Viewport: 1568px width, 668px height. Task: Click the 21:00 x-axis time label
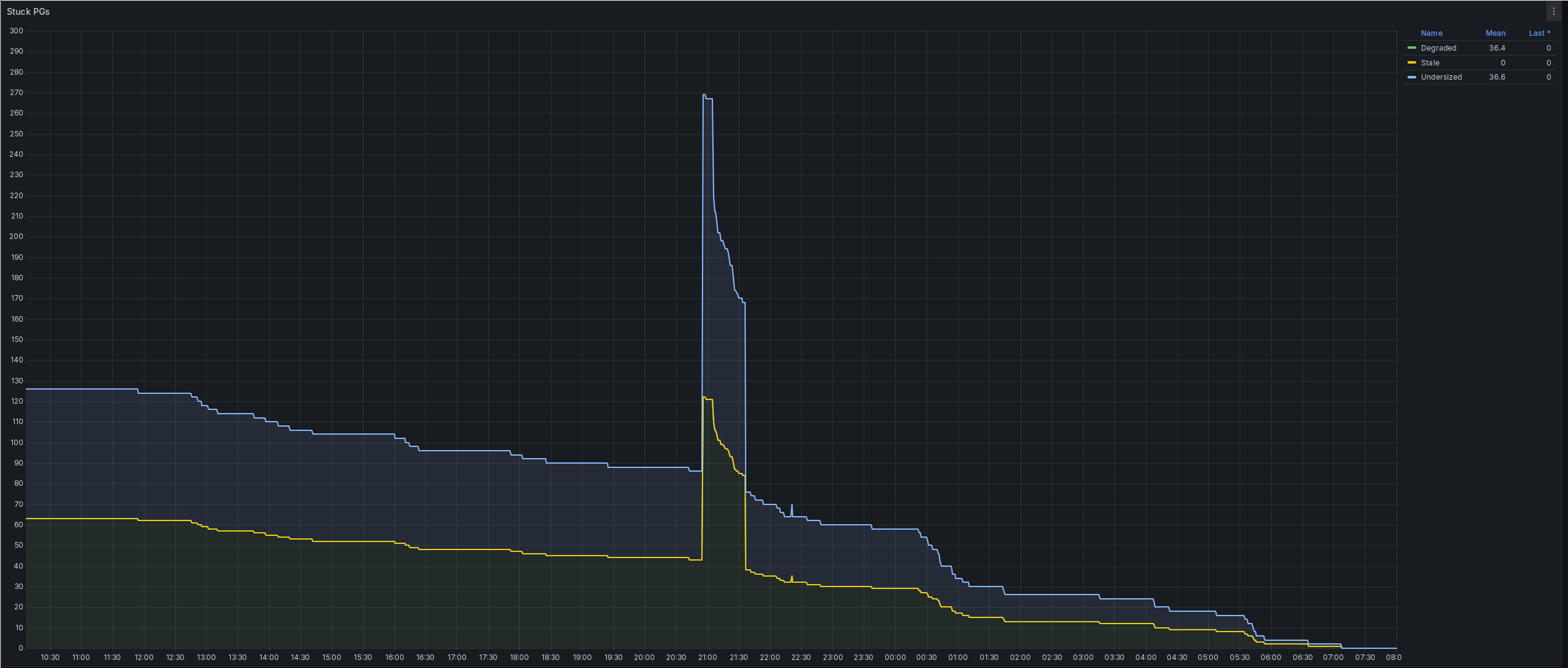[x=707, y=658]
